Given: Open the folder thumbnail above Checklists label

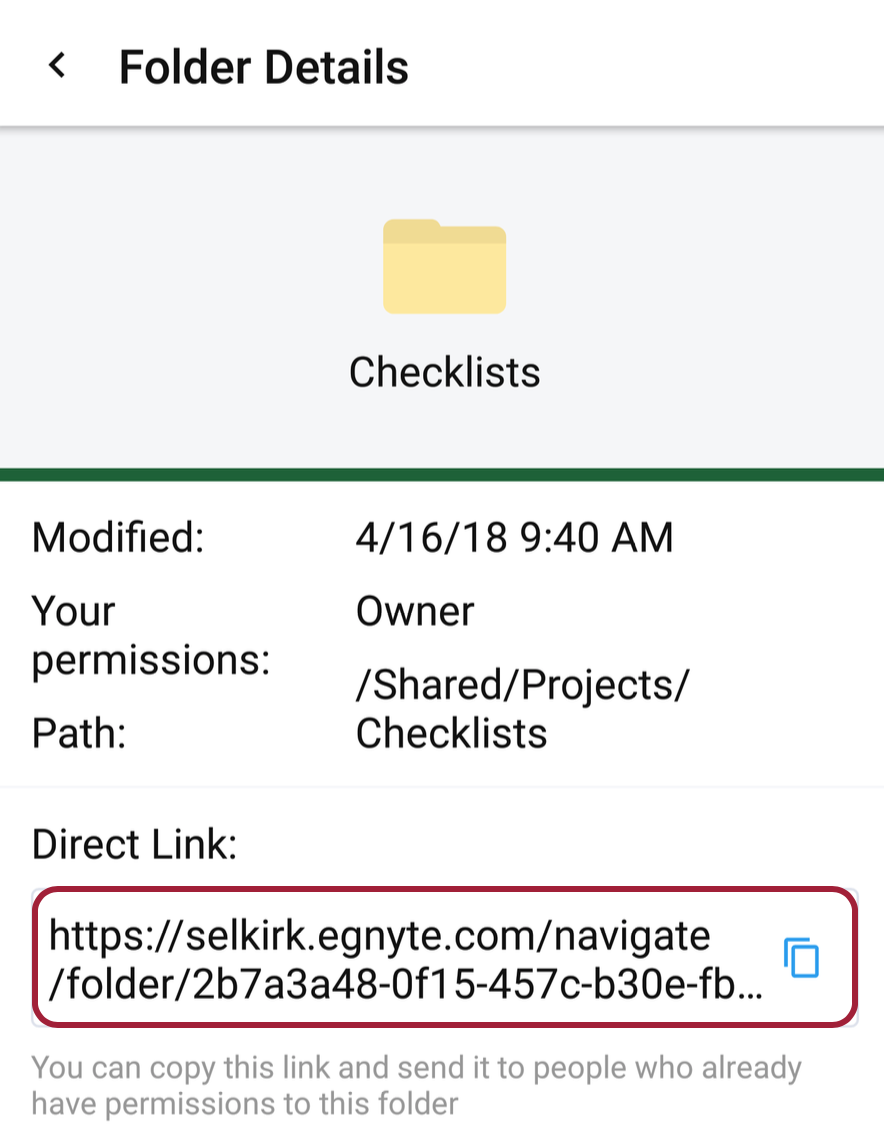Looking at the screenshot, I should [x=443, y=267].
